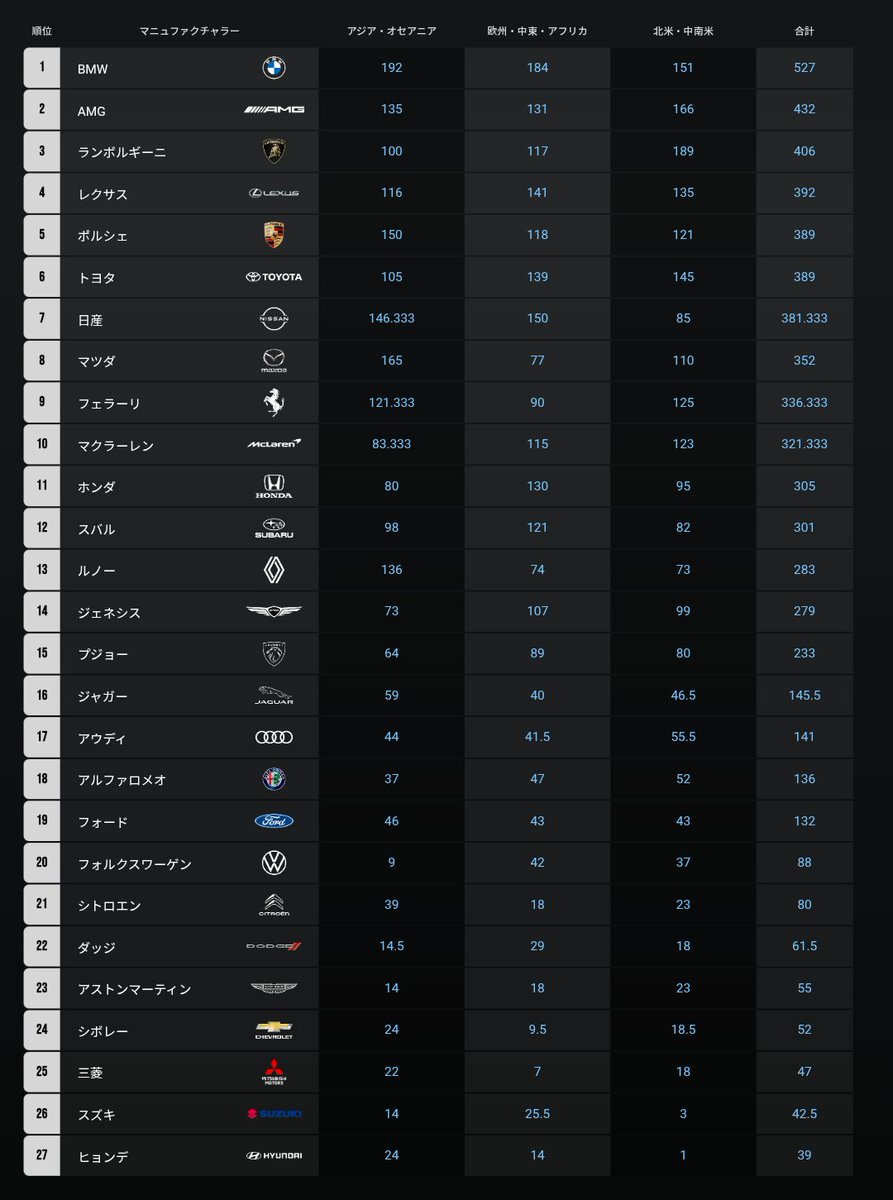Image resolution: width=893 pixels, height=1200 pixels.
Task: Select the ポルシェ manufacturer name
Action: point(103,236)
